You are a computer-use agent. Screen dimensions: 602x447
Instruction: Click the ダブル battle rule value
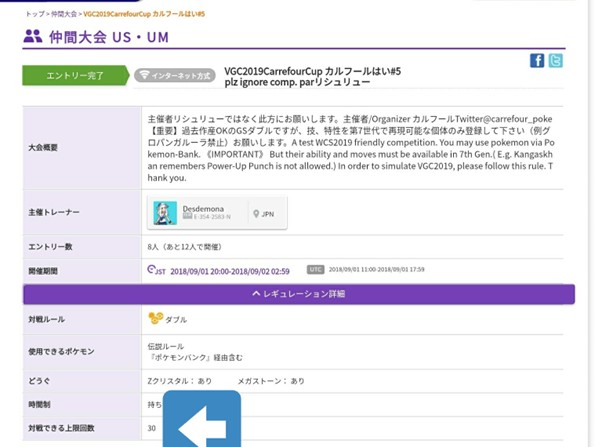[176, 320]
